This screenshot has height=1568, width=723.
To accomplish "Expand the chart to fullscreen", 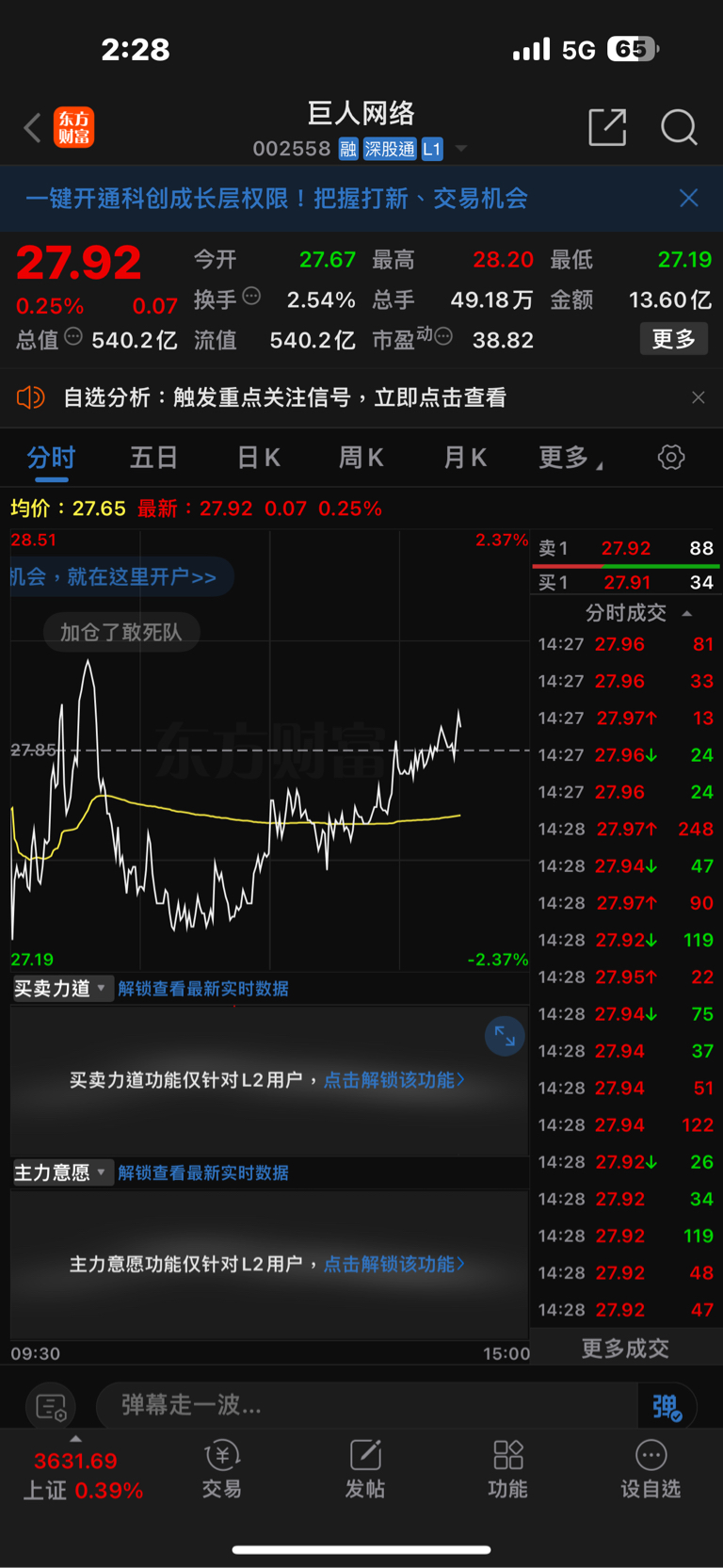I will point(505,1036).
